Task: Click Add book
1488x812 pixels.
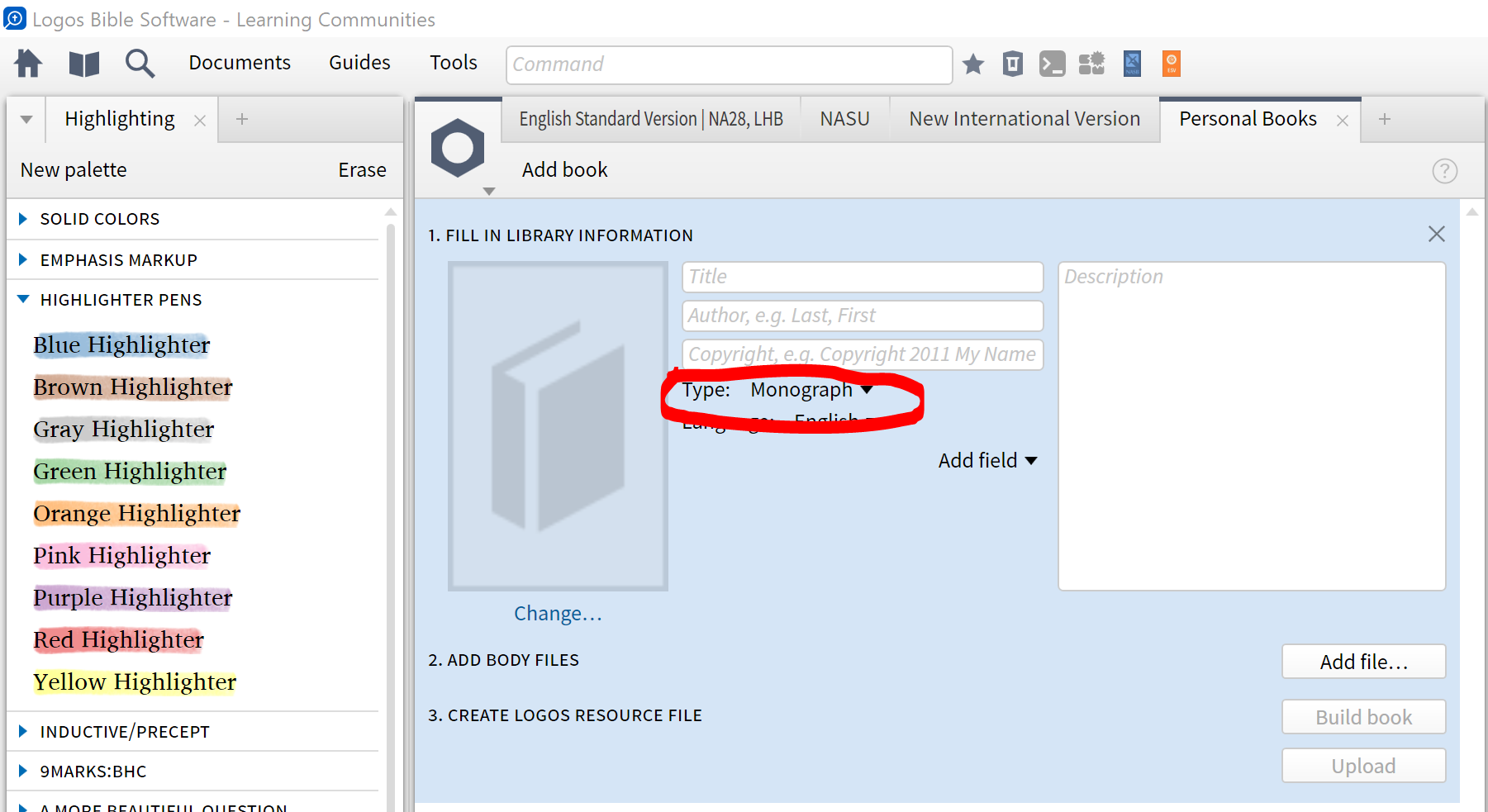Action: tap(565, 170)
